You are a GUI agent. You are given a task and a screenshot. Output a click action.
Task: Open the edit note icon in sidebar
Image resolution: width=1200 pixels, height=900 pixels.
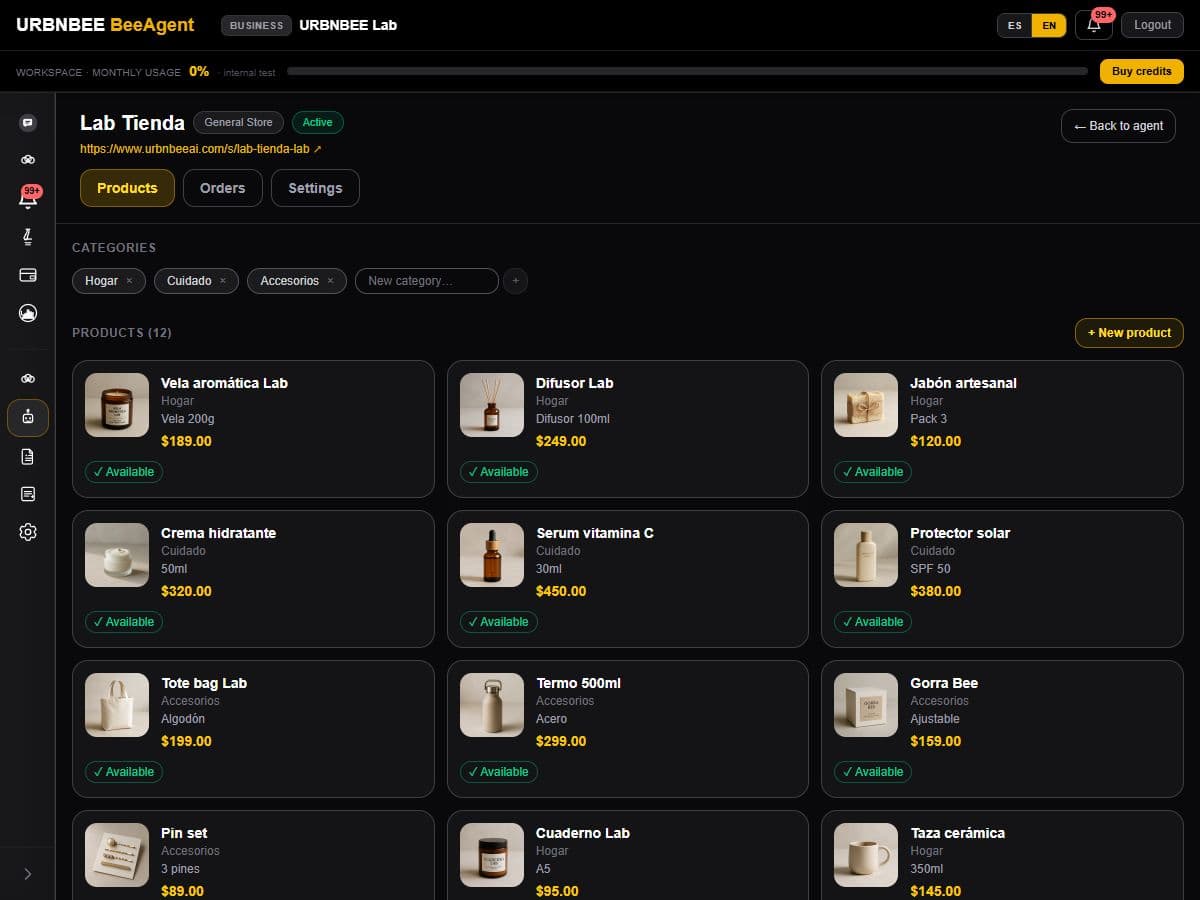coord(28,494)
